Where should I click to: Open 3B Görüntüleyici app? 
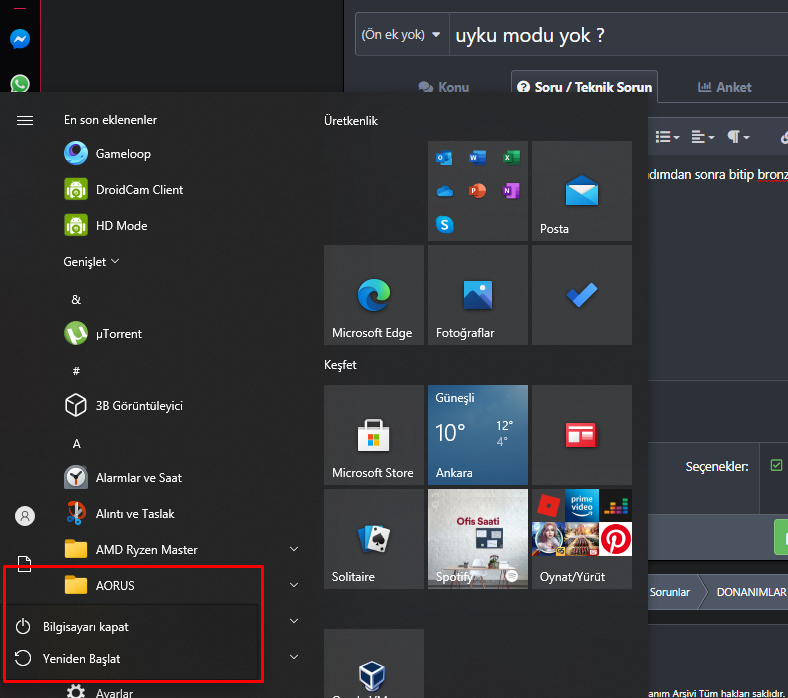123,406
